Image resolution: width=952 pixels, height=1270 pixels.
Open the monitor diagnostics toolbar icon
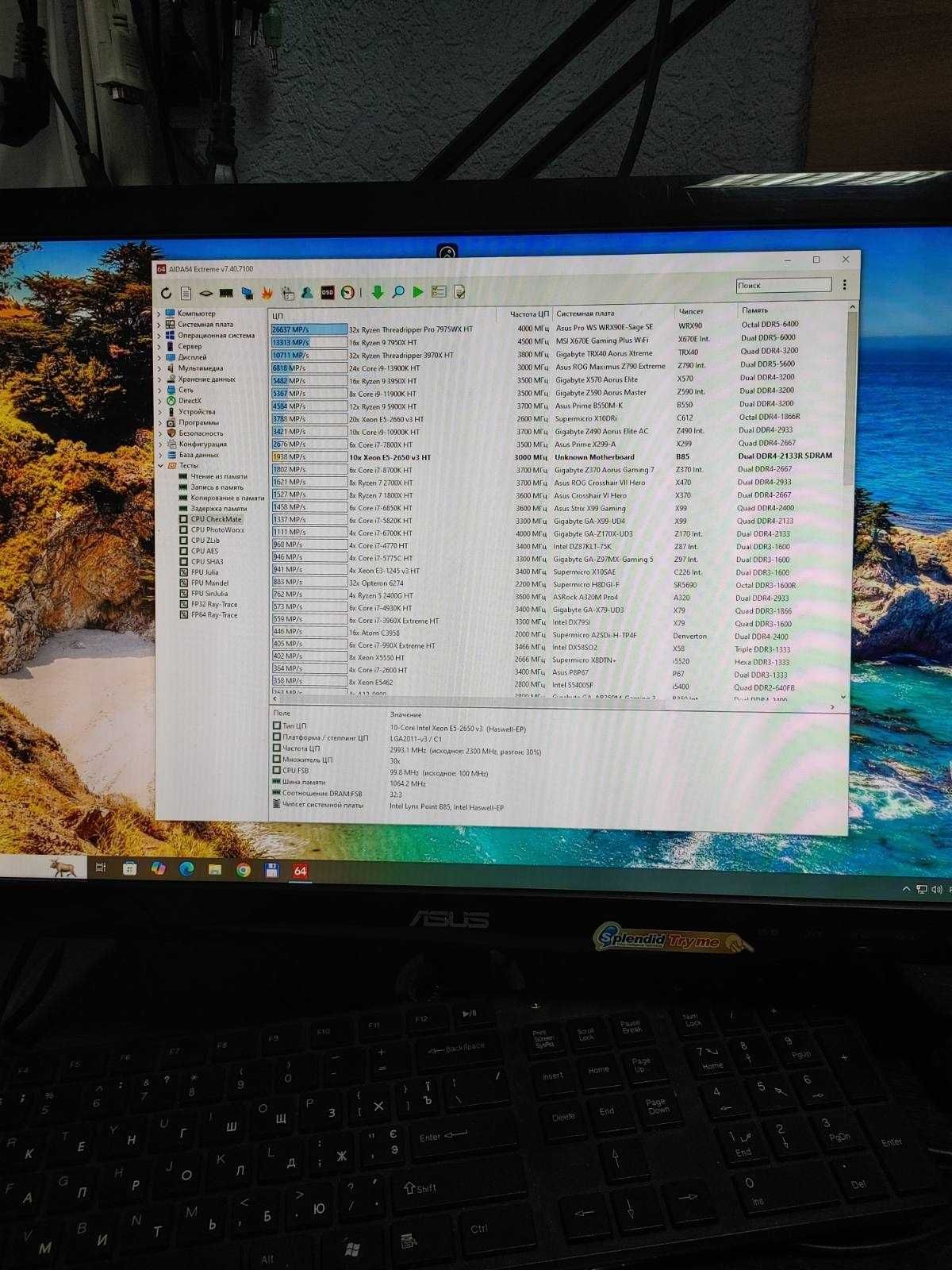click(x=287, y=293)
